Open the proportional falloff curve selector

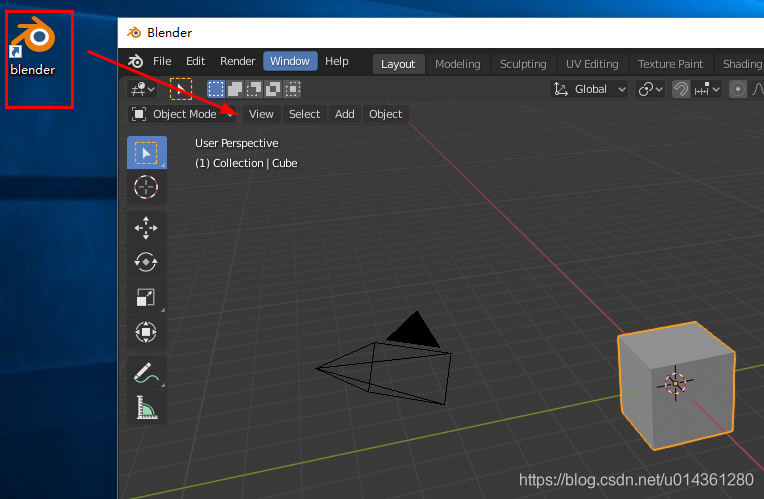click(757, 89)
